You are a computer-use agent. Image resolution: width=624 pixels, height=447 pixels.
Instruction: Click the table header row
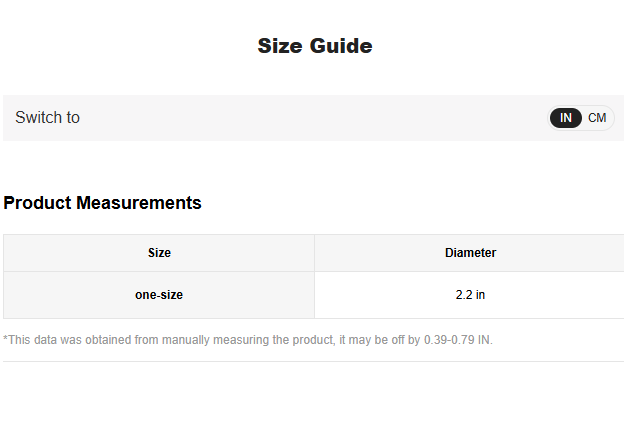314,253
